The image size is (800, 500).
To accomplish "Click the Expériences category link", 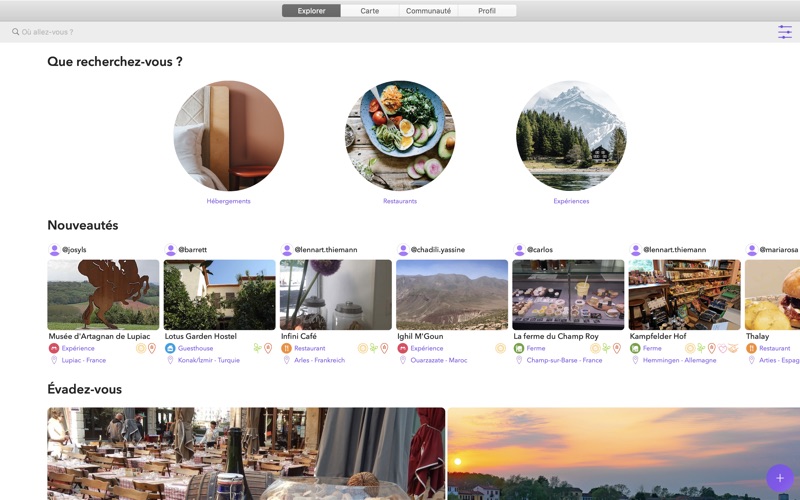I will point(571,201).
